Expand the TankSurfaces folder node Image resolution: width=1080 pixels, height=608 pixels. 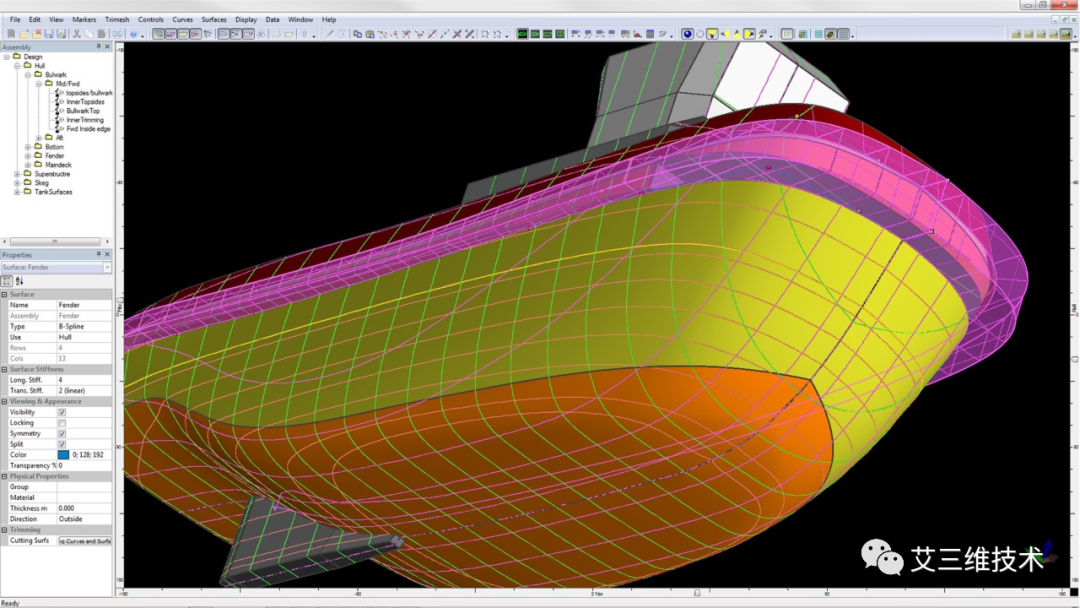coord(17,192)
